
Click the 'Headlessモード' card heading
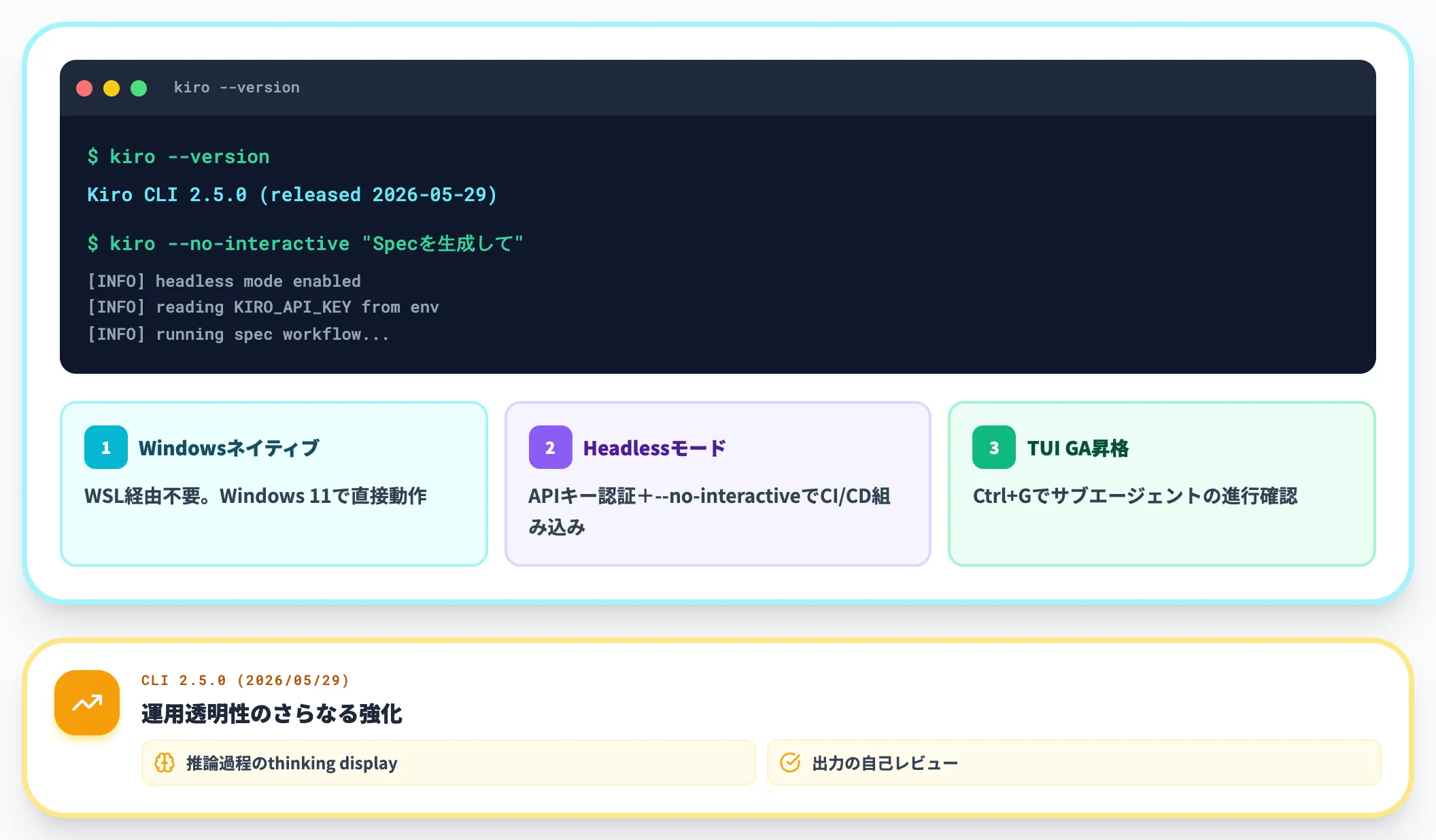tap(655, 448)
